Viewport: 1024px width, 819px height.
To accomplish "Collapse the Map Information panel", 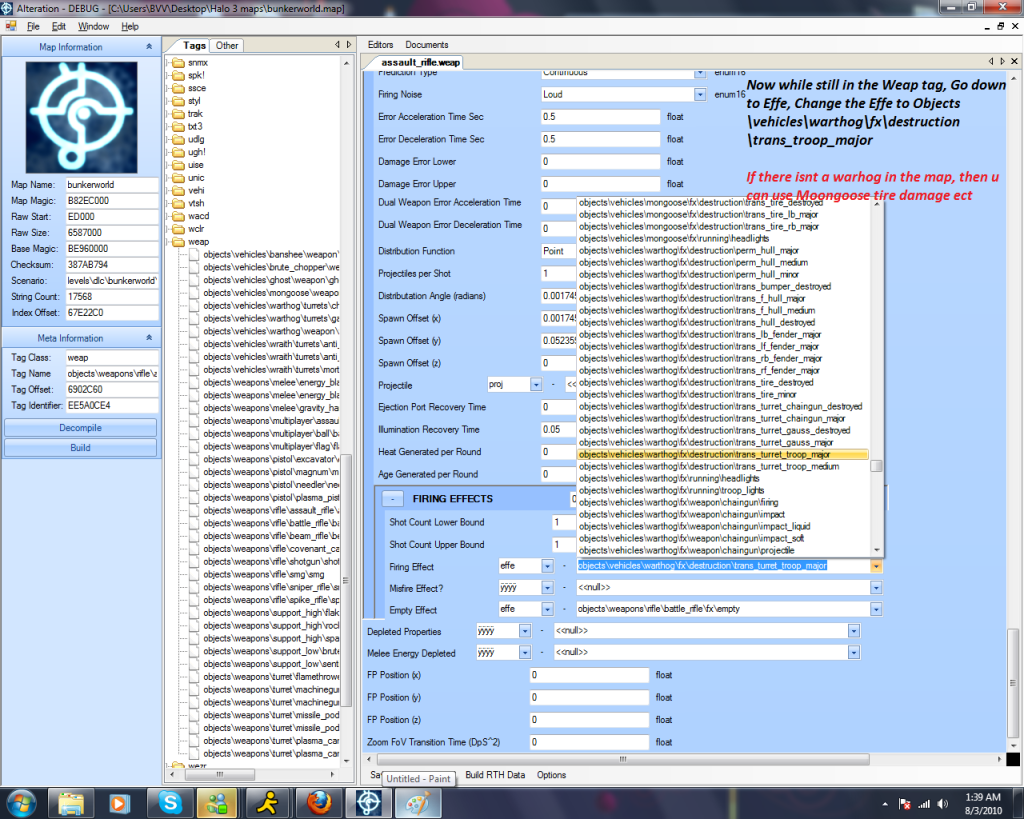I will tap(149, 47).
